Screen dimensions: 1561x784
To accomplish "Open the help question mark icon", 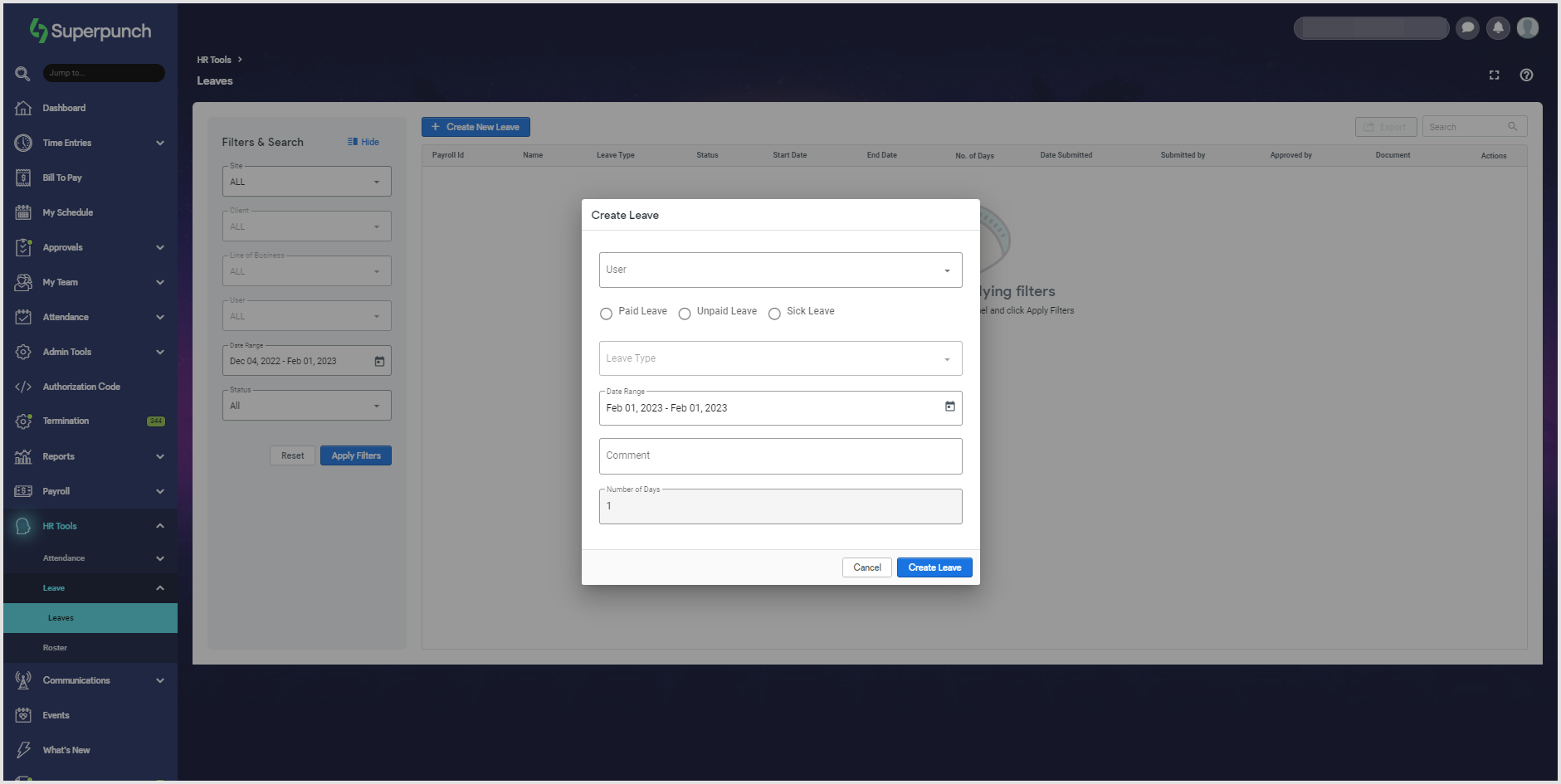I will [x=1526, y=75].
